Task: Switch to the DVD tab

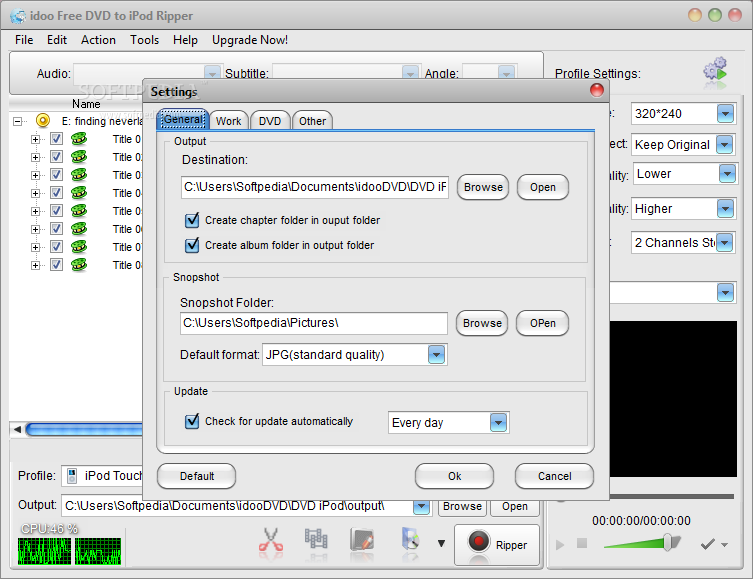Action: (x=270, y=121)
